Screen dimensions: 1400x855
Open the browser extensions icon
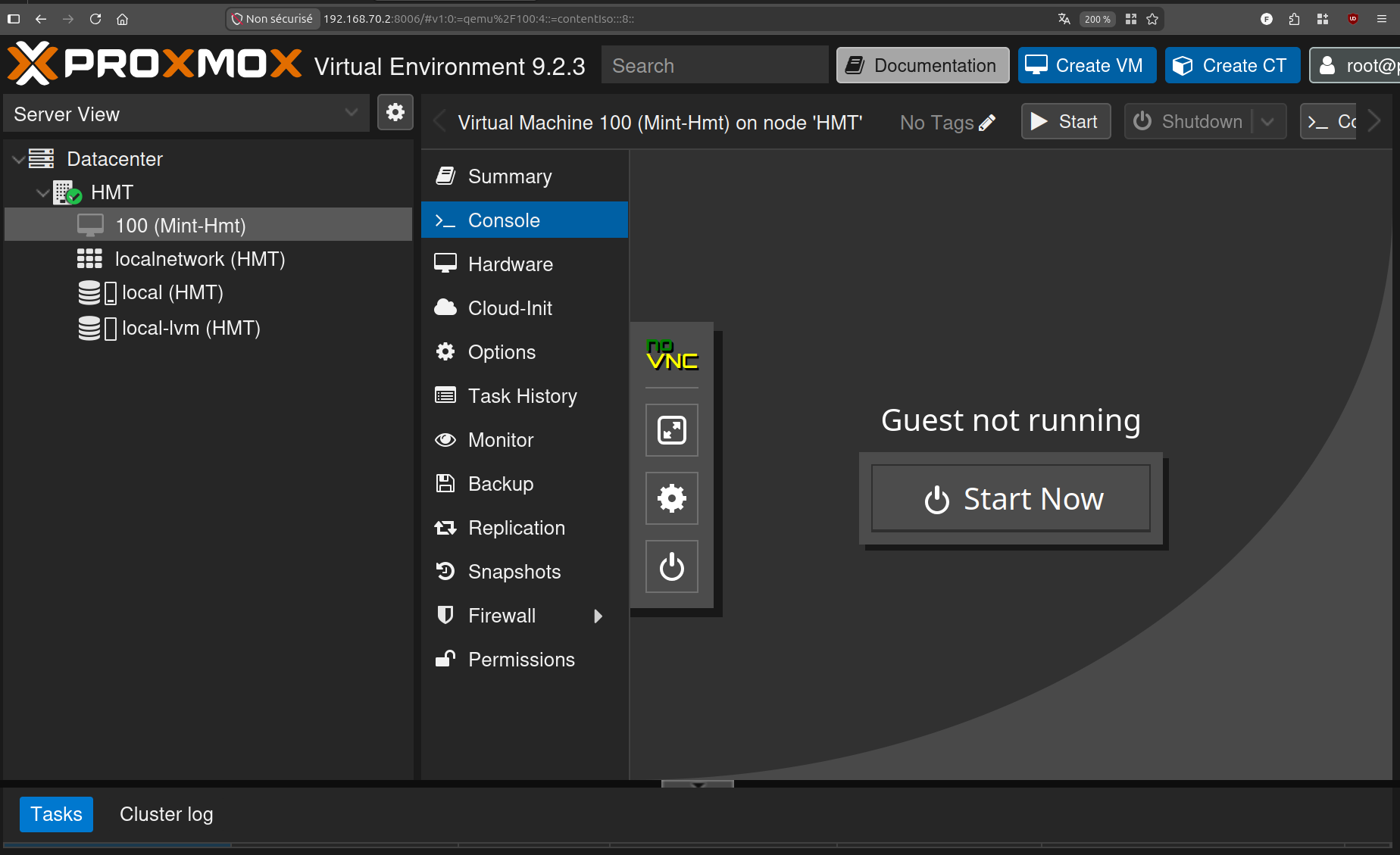point(1294,19)
